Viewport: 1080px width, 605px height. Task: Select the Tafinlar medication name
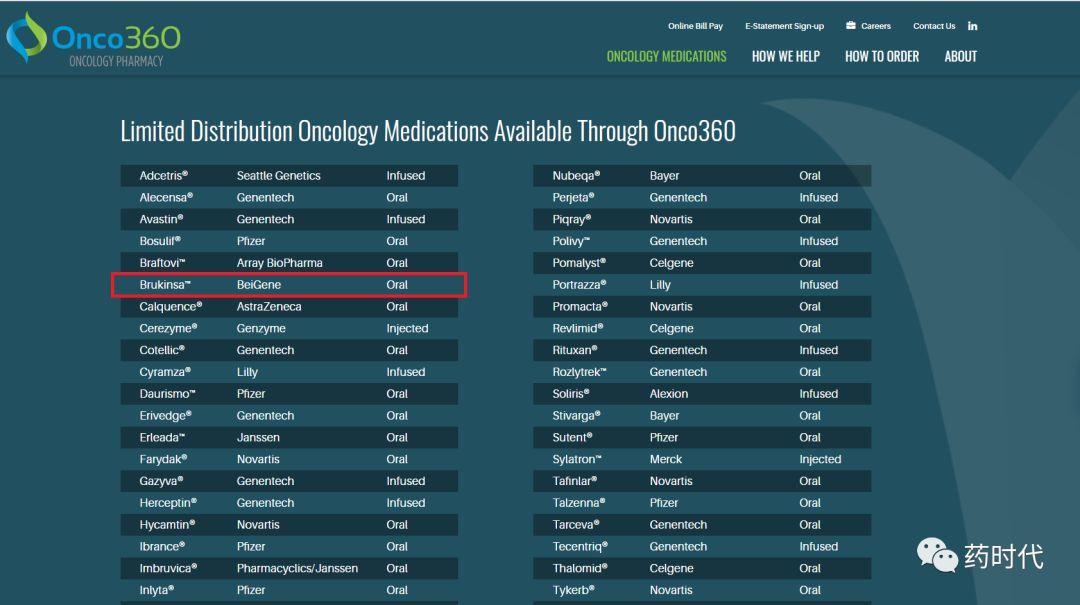574,481
